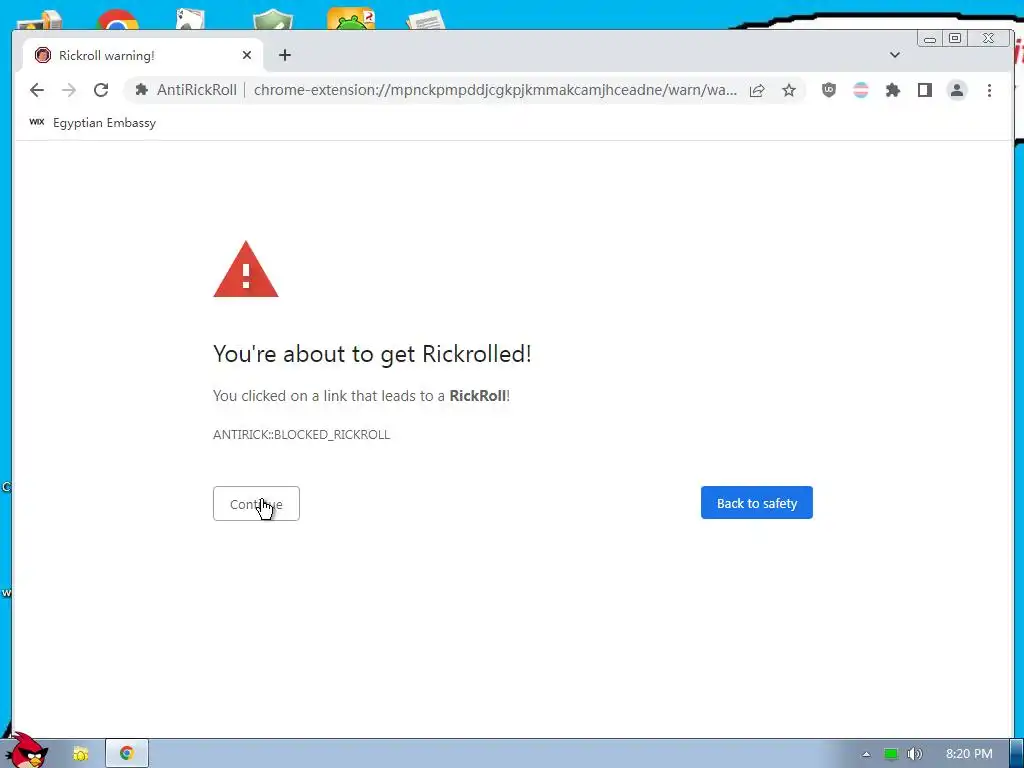Click the extension puzzle icon beside AntiRickRoll

[141, 90]
